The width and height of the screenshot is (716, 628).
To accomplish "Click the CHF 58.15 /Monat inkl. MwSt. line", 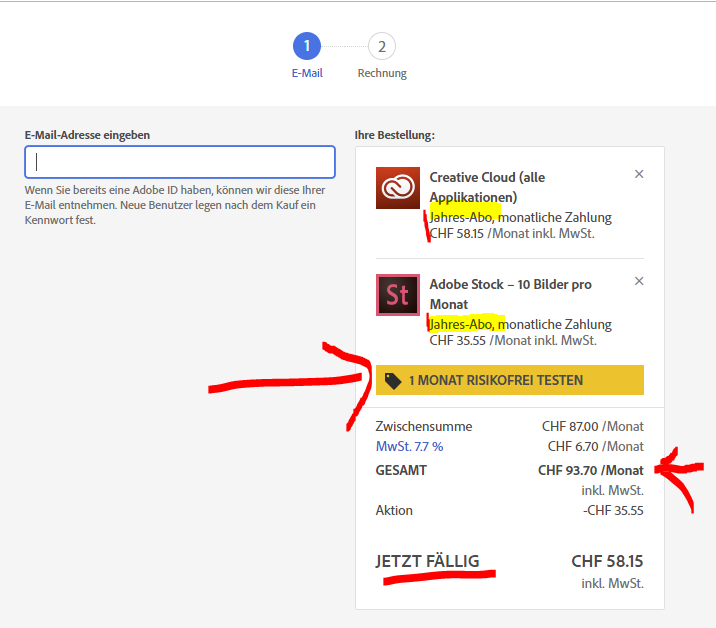I will point(512,233).
